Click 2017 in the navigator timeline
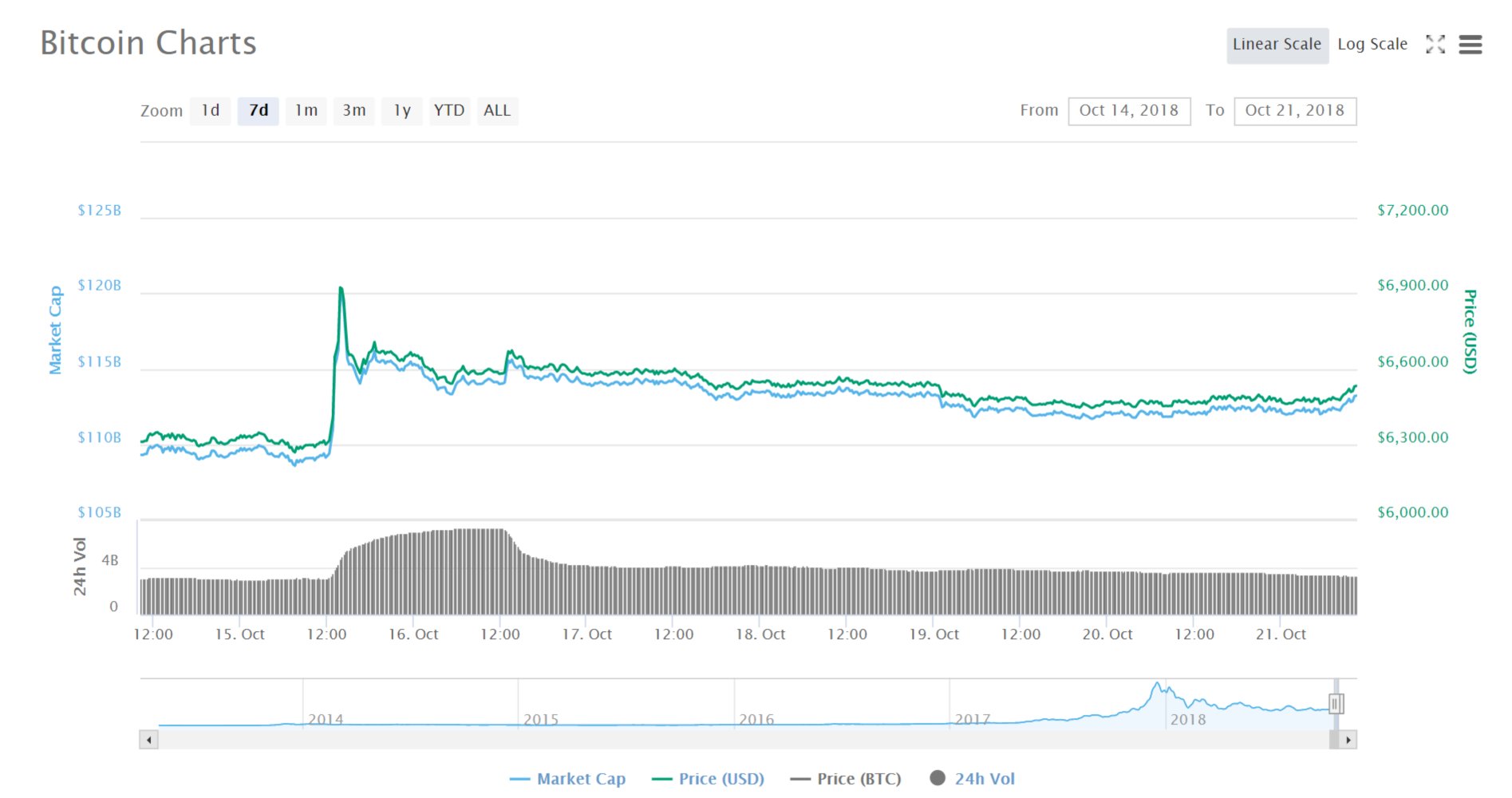This screenshot has width=1512, height=798. pos(973,720)
